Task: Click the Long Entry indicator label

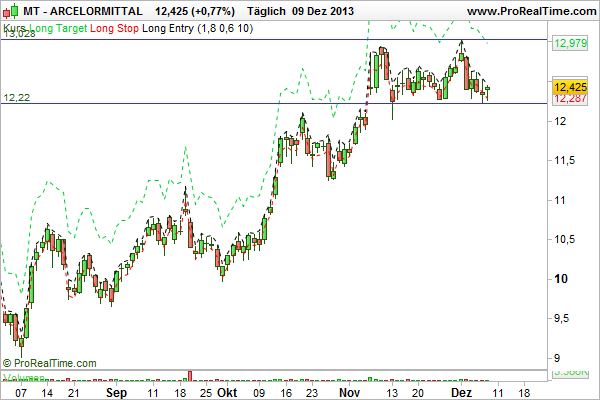Action: tap(168, 28)
